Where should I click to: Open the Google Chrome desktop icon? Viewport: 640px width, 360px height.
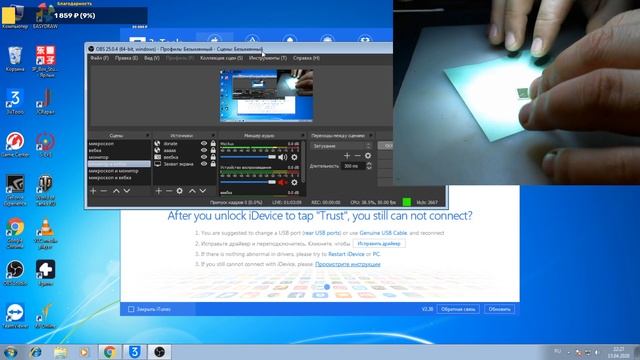pos(15,233)
